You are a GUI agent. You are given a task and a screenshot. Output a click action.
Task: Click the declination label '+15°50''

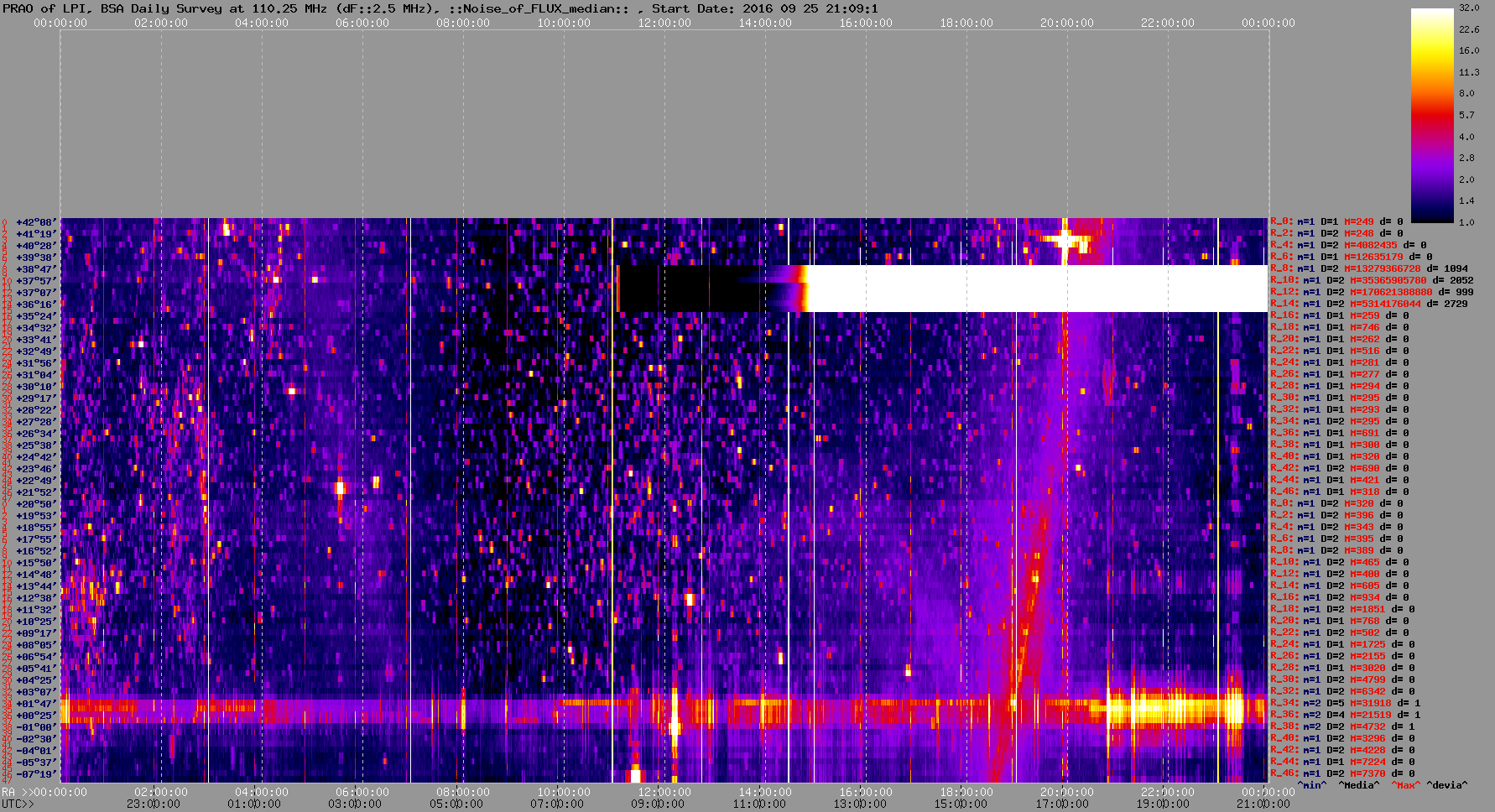(35, 563)
